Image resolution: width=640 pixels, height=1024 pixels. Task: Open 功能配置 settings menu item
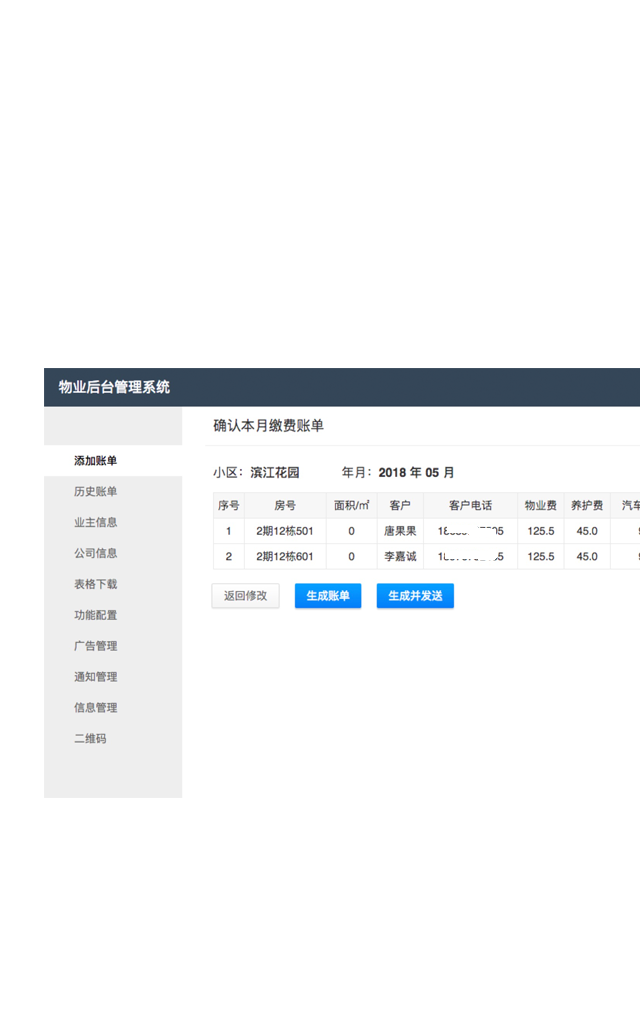pos(96,616)
